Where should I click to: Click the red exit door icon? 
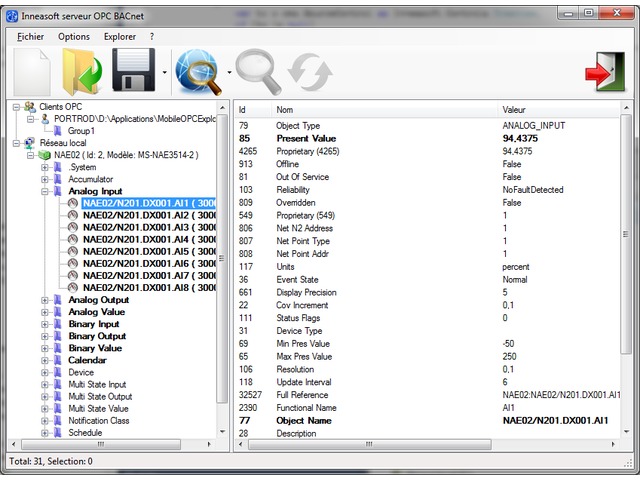[603, 71]
